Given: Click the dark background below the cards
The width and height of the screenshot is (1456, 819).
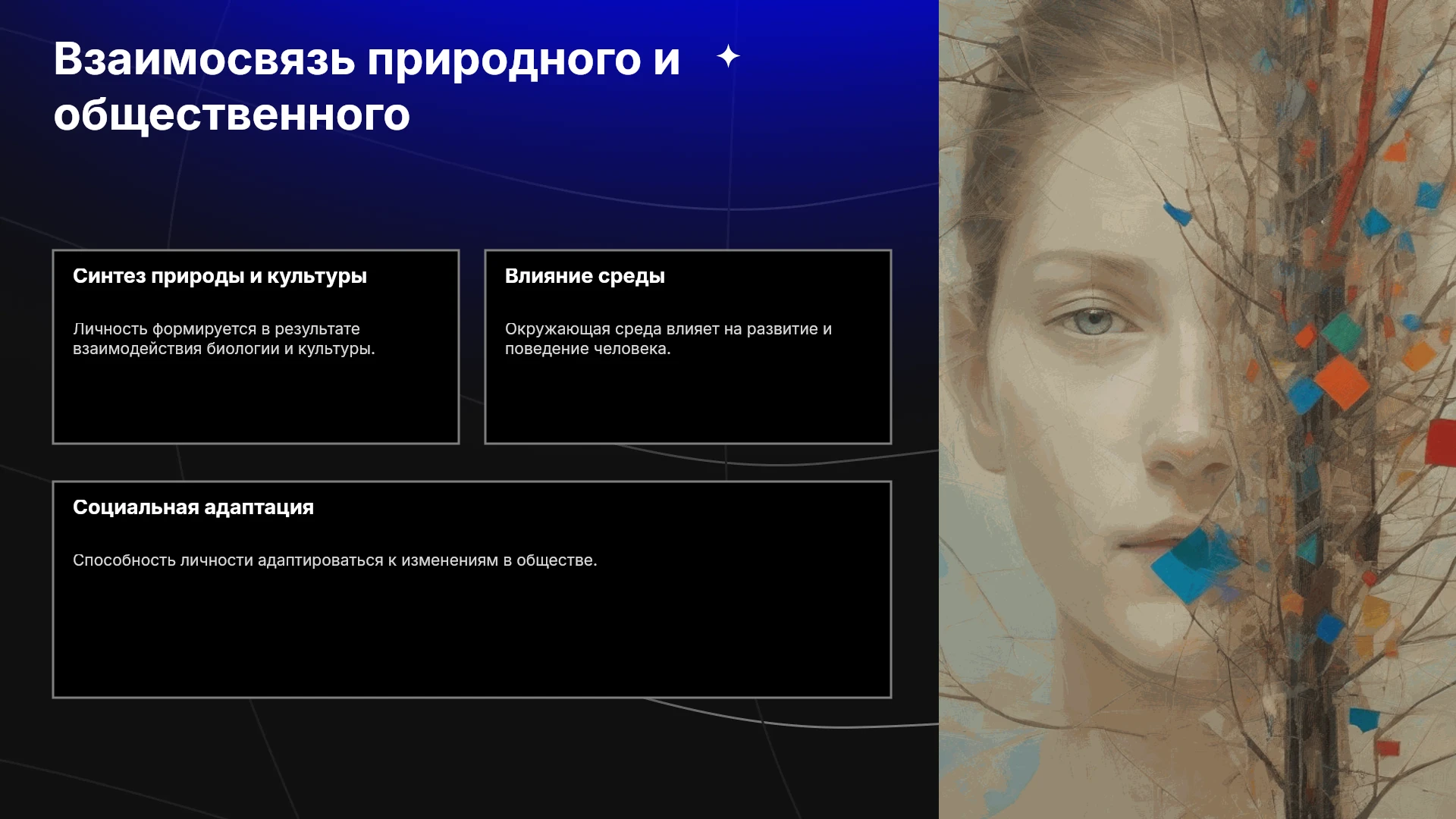Looking at the screenshot, I should (x=470, y=758).
